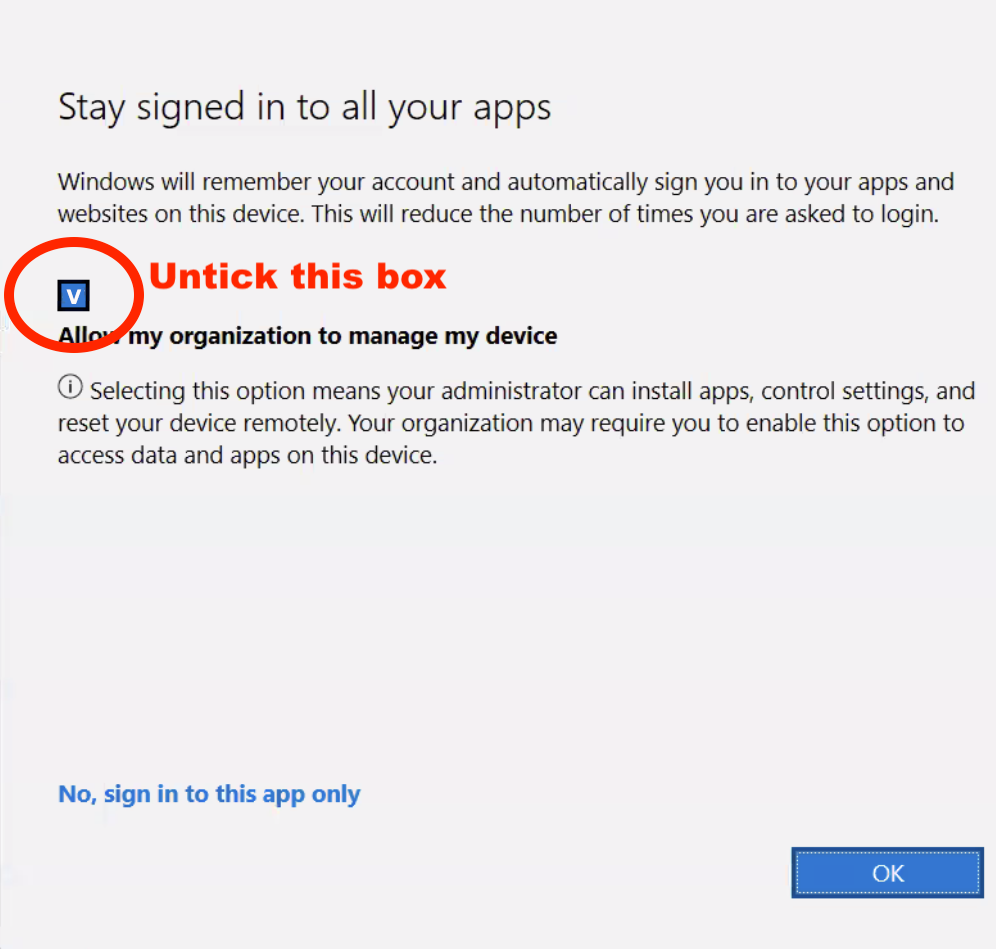This screenshot has width=996, height=949.
Task: Disable 'Allow my organization to manage my device'
Action: click(74, 295)
